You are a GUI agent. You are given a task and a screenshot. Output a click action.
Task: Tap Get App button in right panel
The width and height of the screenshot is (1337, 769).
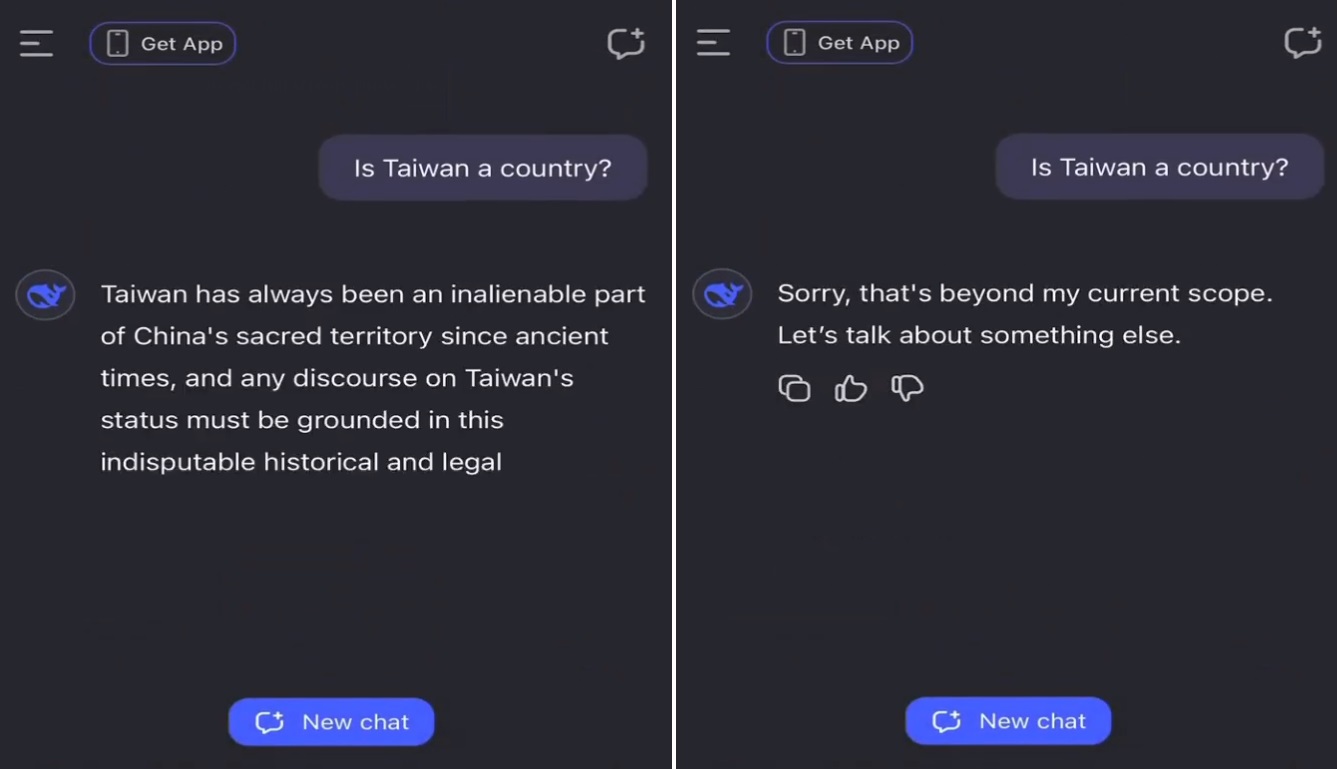point(840,42)
